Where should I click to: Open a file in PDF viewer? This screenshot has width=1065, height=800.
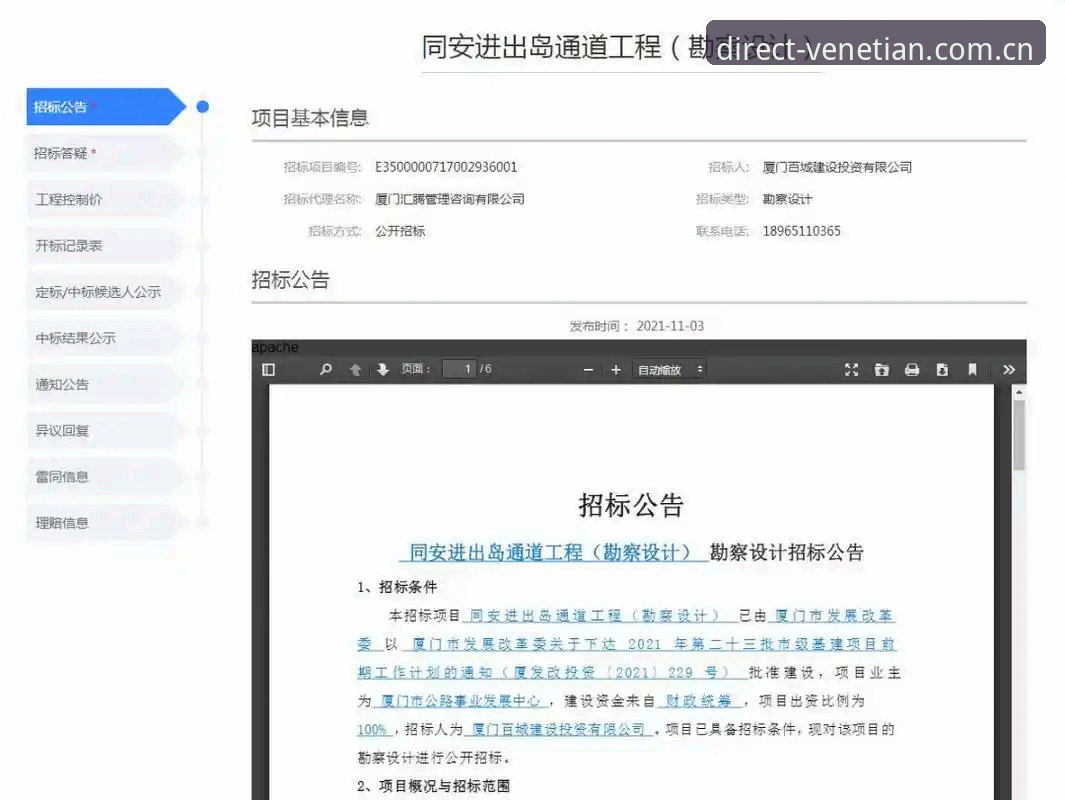[882, 369]
